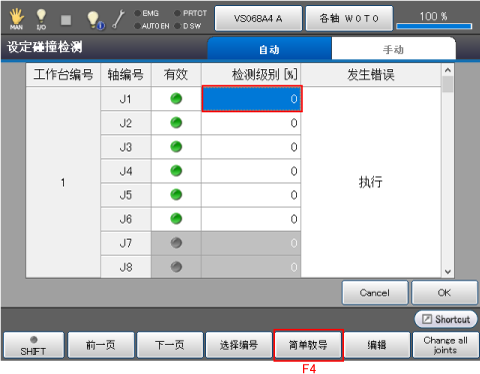Click the 轴编号 column header
Viewport: 480px width, 374px height.
(x=126, y=75)
